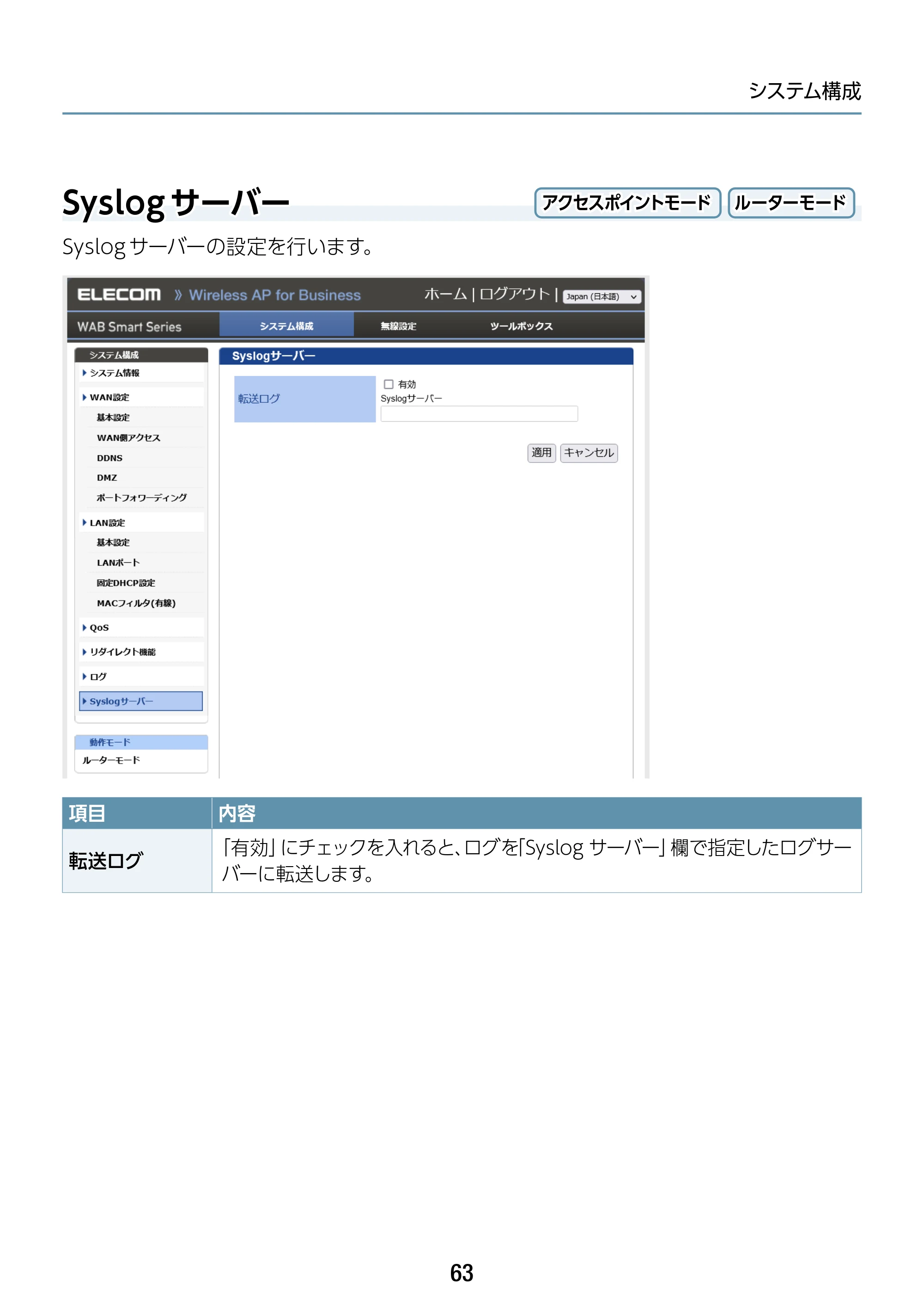The height and width of the screenshot is (1311, 924).
Task: Click the ルーターモード badge at the top
Action: pos(791,203)
